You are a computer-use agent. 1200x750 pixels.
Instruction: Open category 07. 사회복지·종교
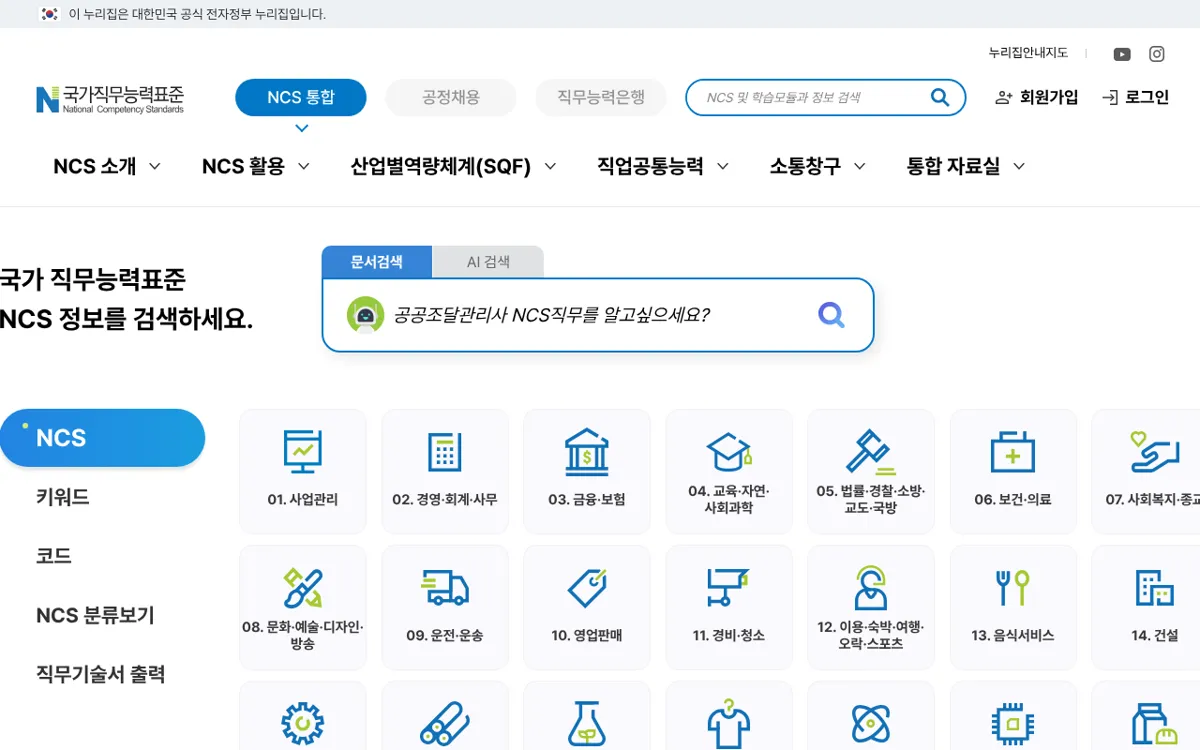1146,471
